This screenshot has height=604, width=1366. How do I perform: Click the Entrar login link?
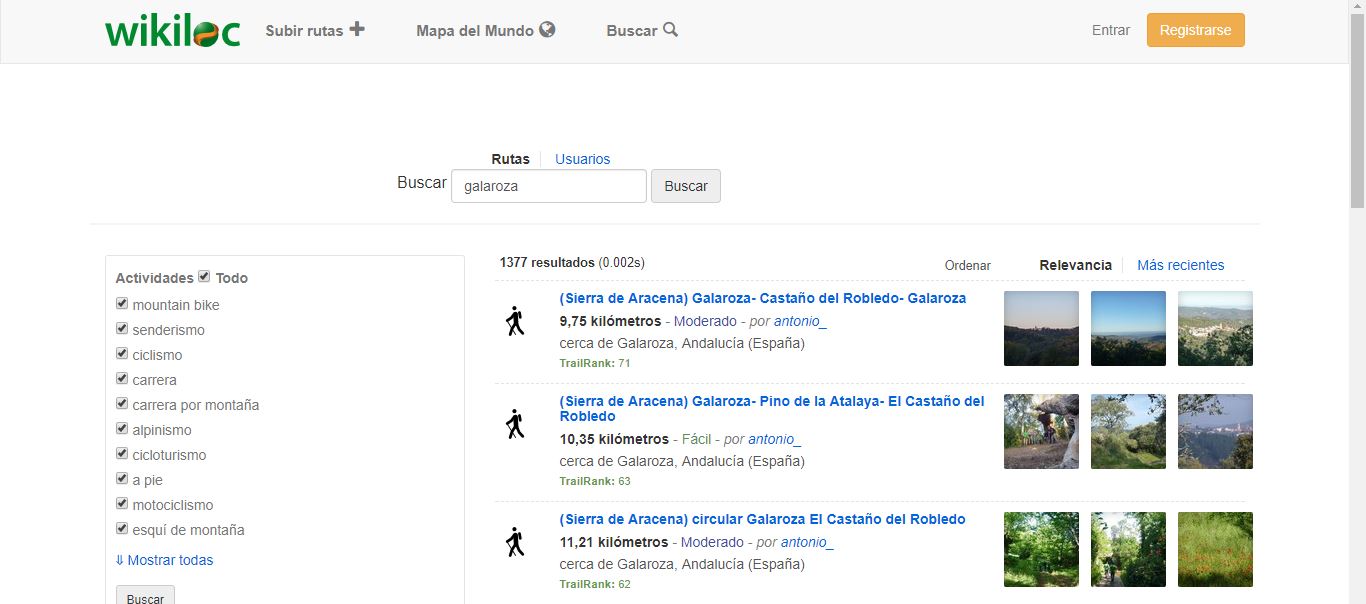[x=1110, y=30]
